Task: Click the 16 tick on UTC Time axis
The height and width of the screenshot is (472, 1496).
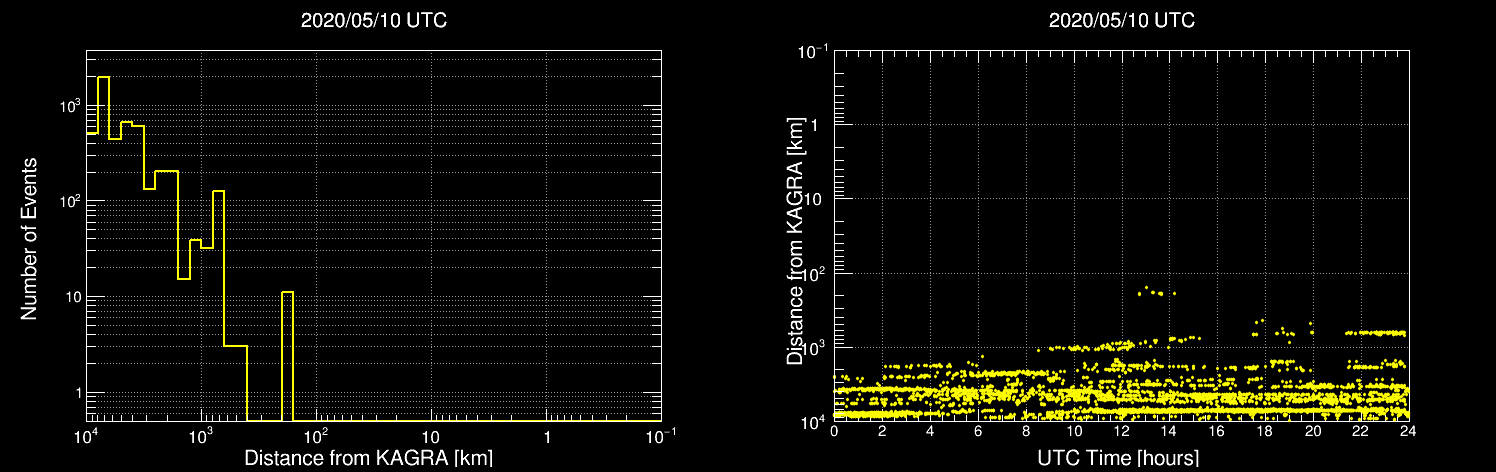Action: 1217,430
